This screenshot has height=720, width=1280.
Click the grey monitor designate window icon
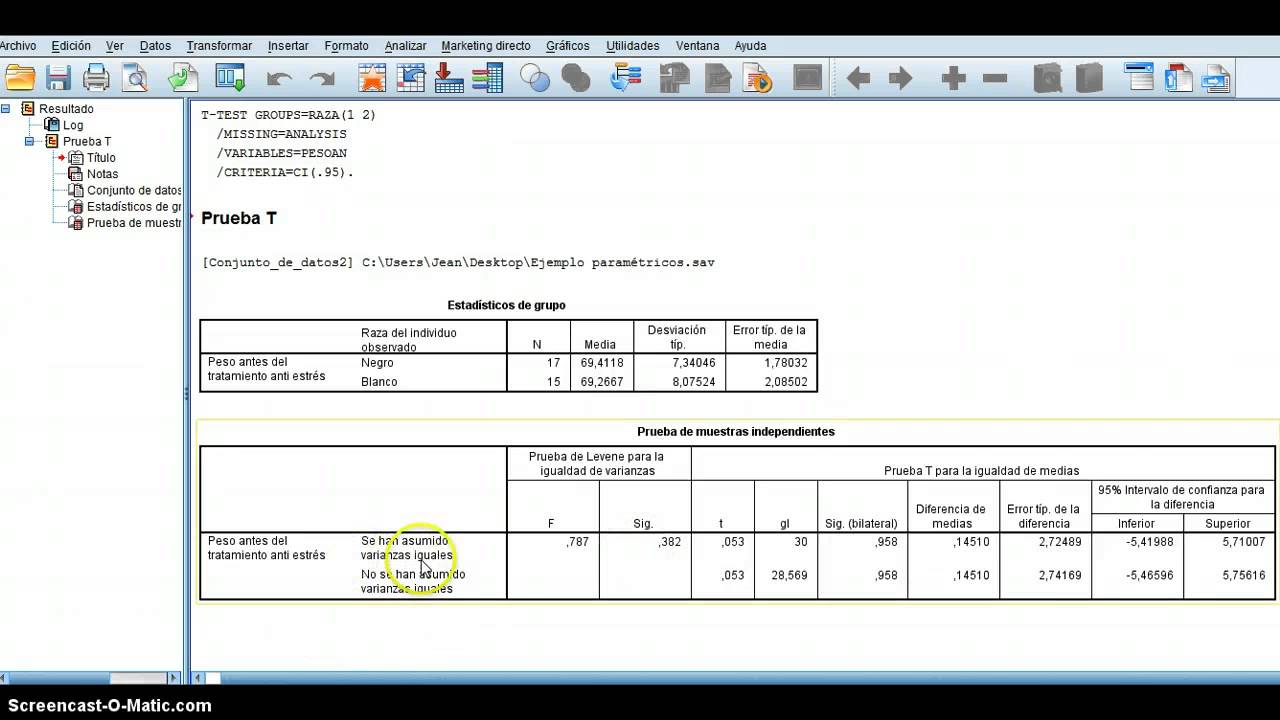click(807, 77)
